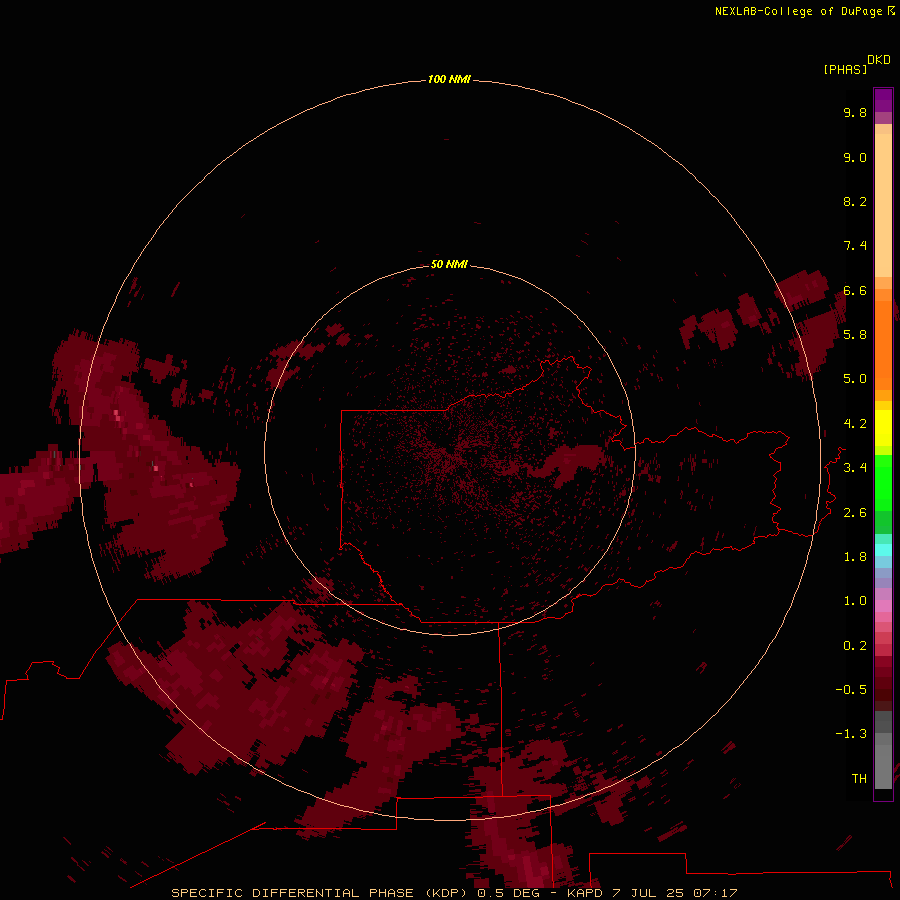Click the 8.2 color scale value

tap(855, 201)
